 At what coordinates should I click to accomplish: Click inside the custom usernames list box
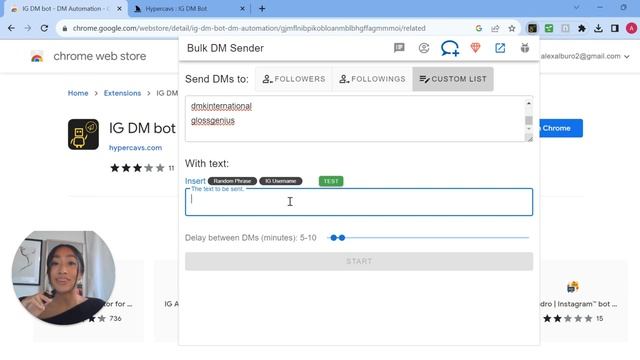(x=354, y=119)
